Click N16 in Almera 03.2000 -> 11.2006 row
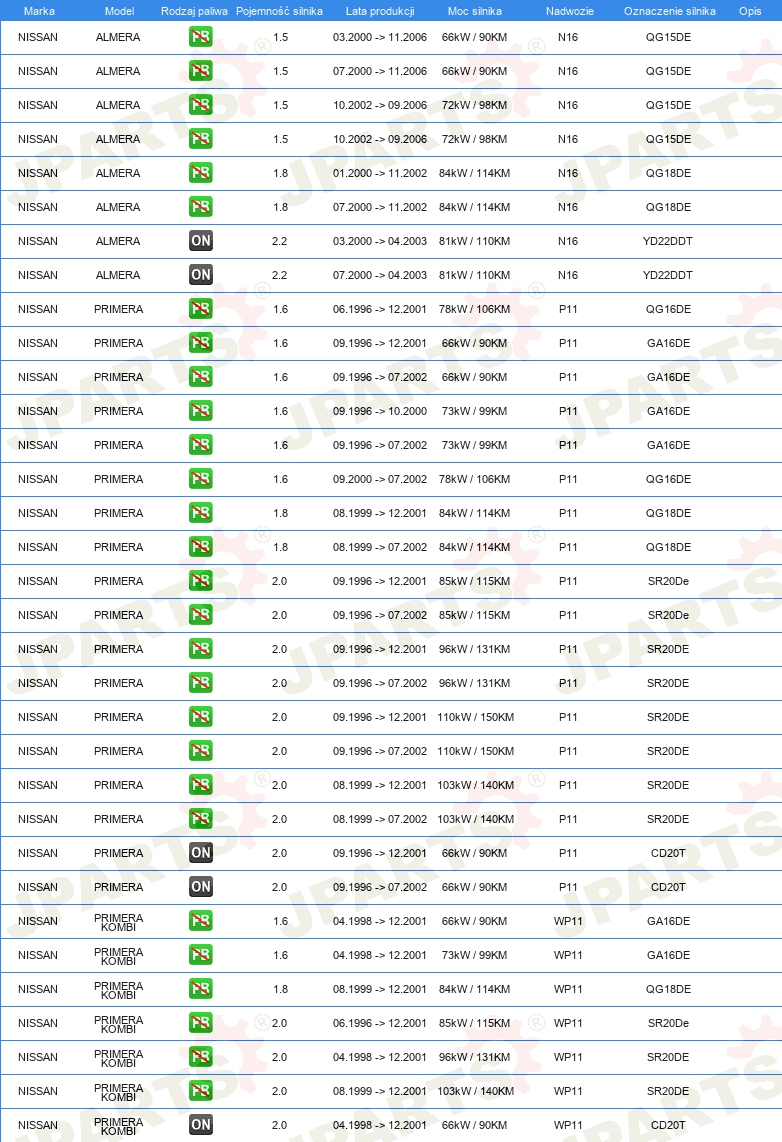 click(568, 37)
